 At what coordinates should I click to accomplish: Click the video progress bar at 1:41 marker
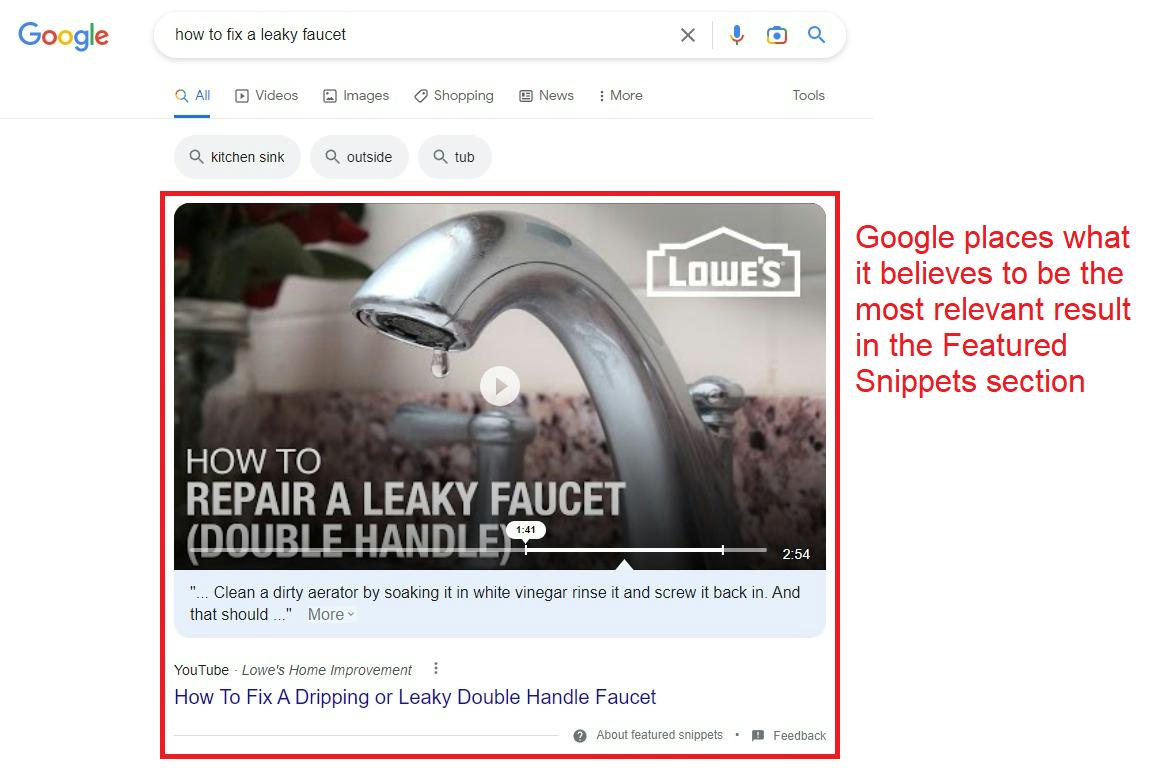pos(526,550)
